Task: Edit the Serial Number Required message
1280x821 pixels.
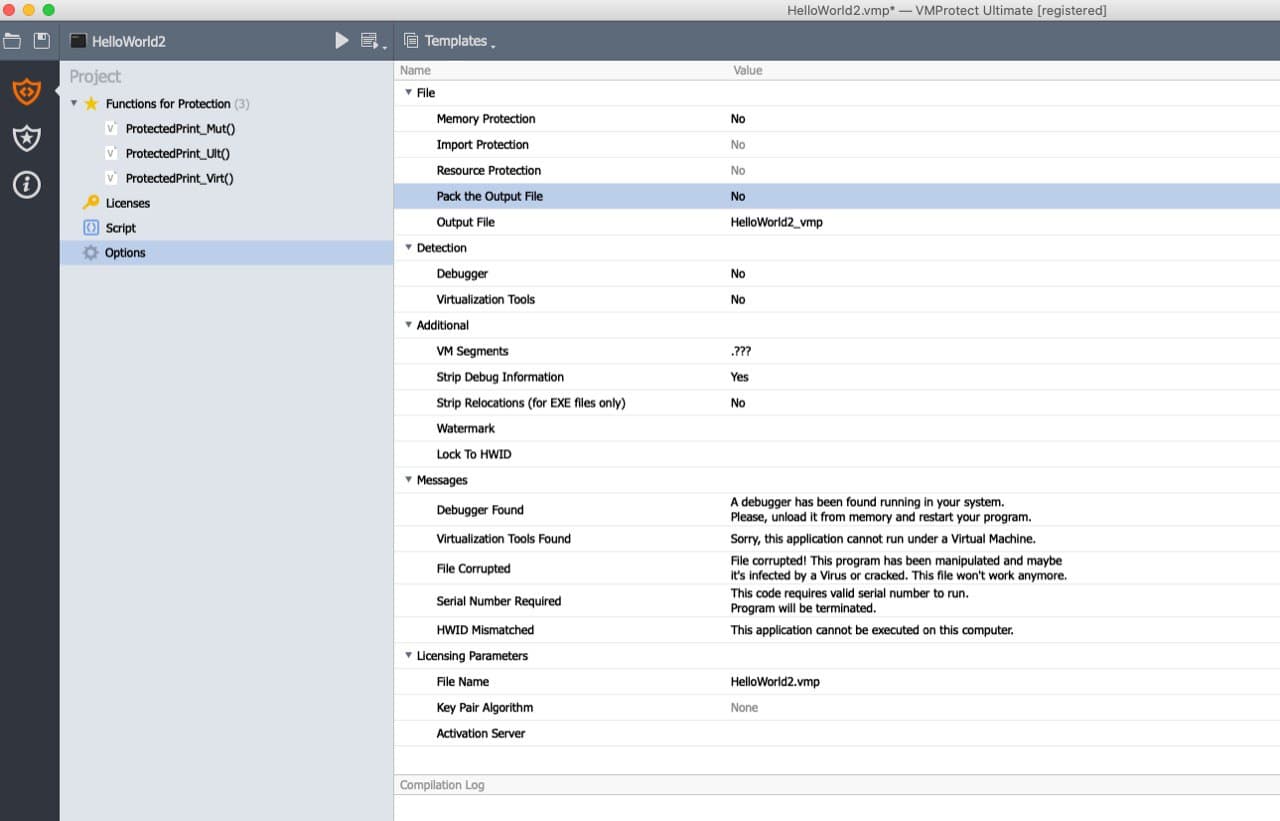Action: point(849,601)
